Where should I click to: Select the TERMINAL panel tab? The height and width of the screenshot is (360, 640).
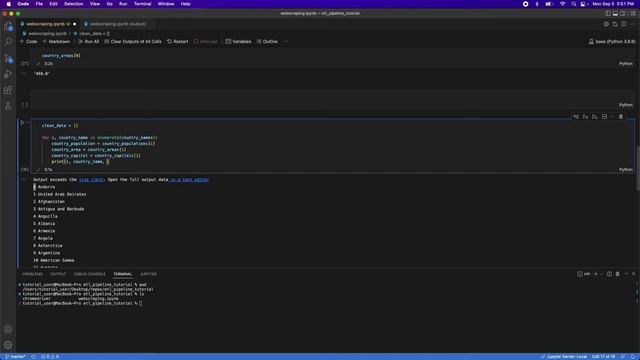(x=122, y=274)
